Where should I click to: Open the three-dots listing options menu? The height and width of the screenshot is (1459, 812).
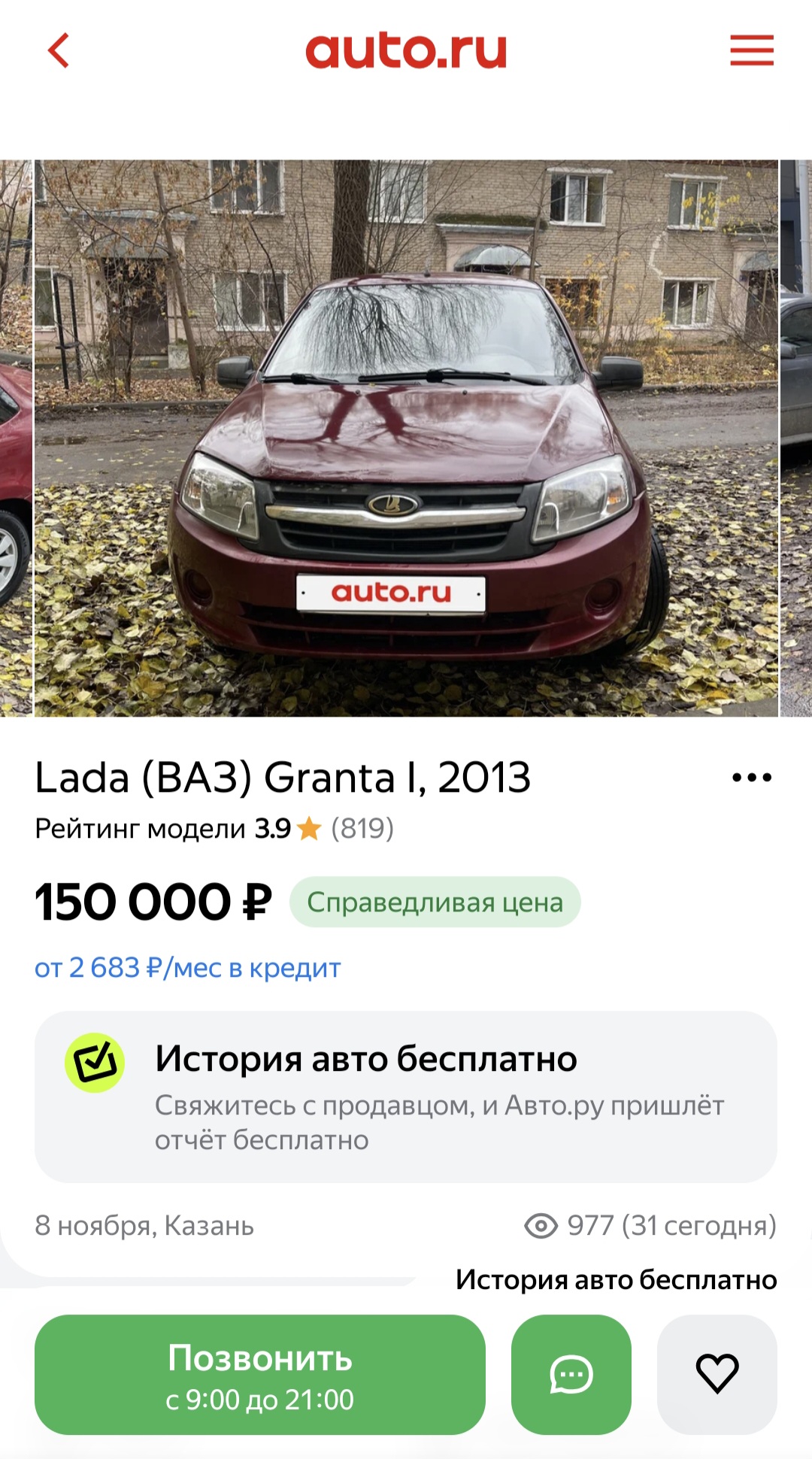(752, 778)
